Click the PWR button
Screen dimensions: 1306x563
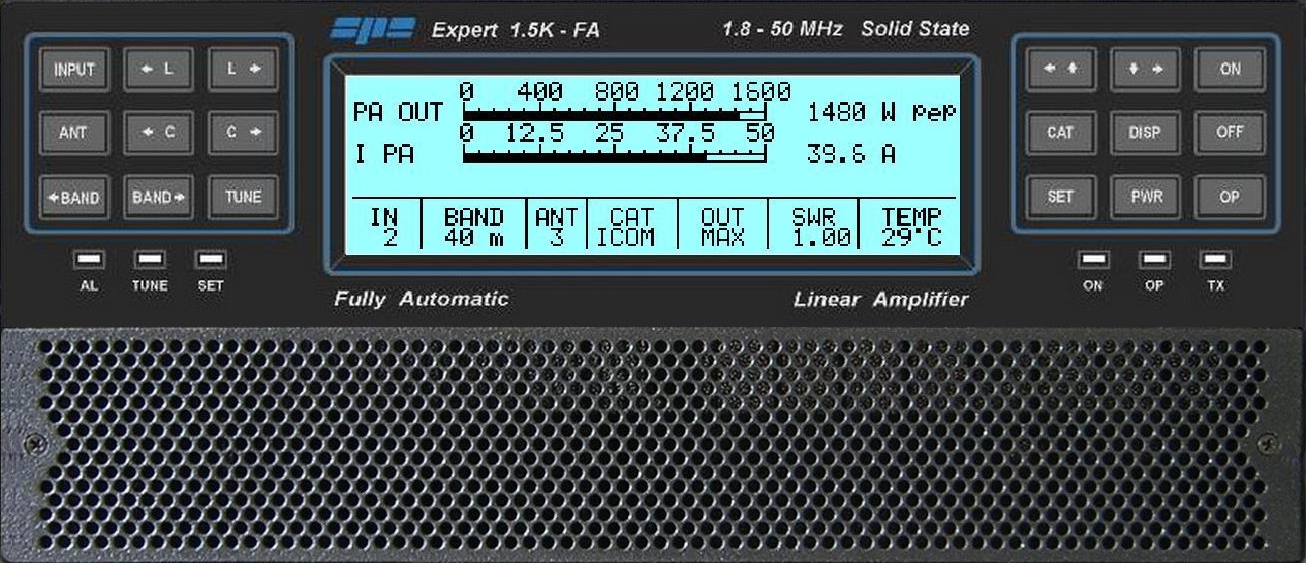click(x=1145, y=197)
